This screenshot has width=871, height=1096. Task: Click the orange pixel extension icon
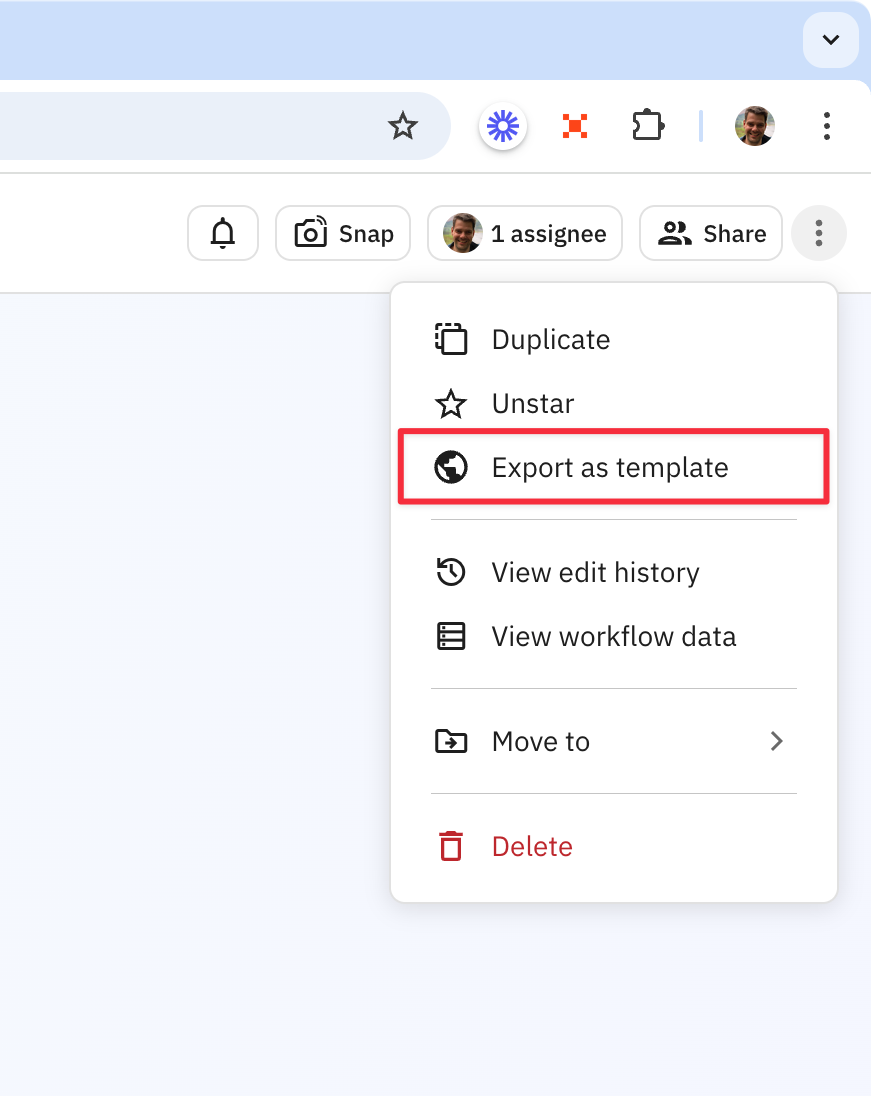coord(575,126)
